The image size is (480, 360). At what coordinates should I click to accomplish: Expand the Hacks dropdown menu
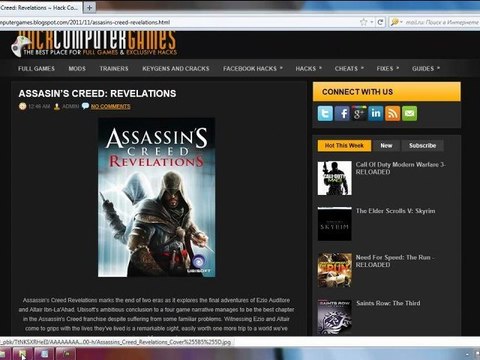[x=308, y=68]
